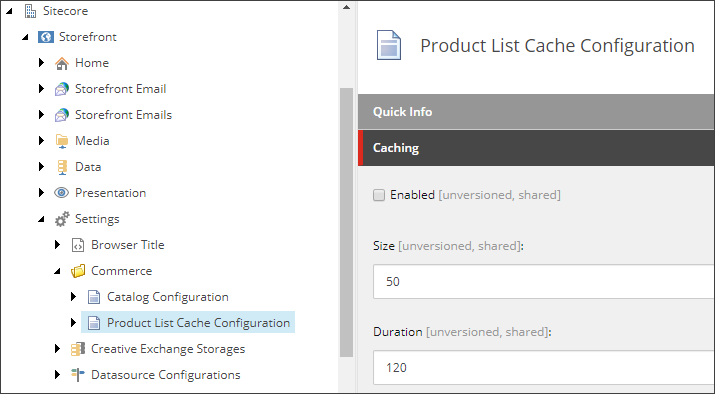715x394 pixels.
Task: Click the Settings gears icon
Action: [62, 219]
